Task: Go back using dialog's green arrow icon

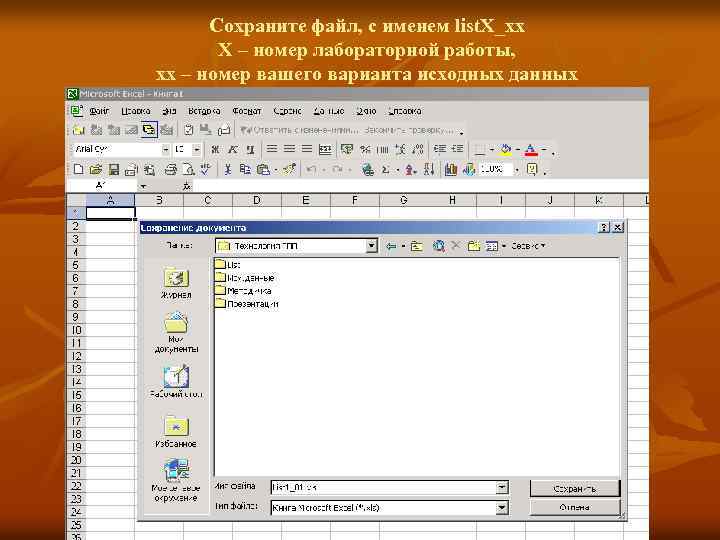Action: tap(391, 246)
